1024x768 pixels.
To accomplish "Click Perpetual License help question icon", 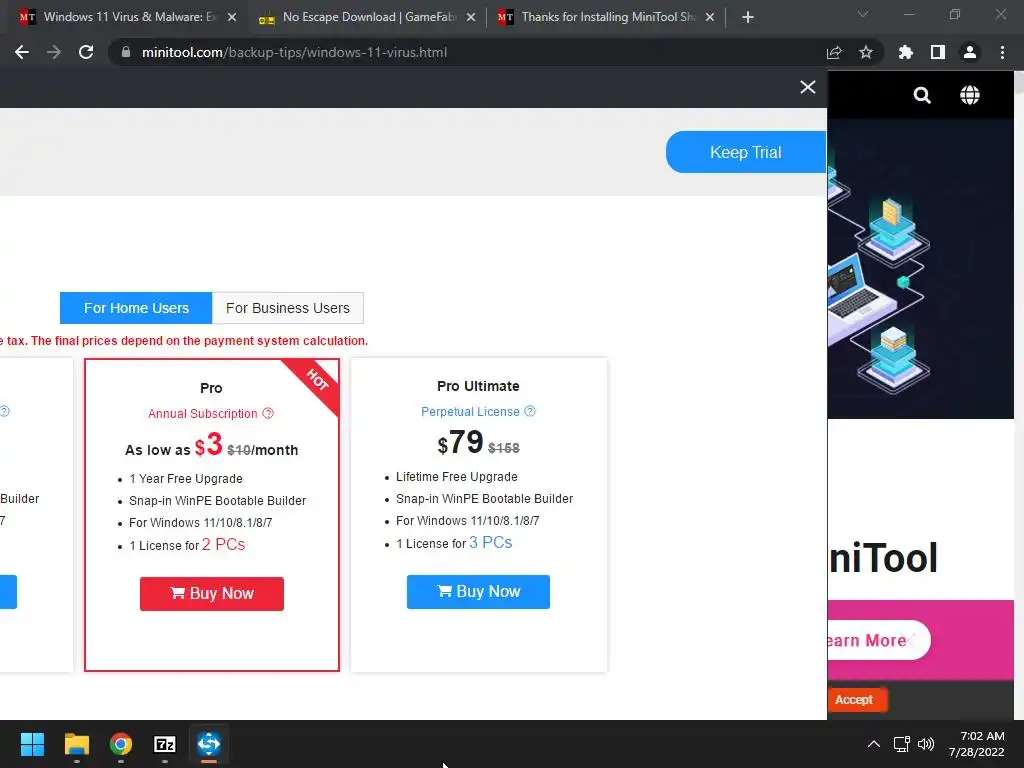I will tap(530, 411).
